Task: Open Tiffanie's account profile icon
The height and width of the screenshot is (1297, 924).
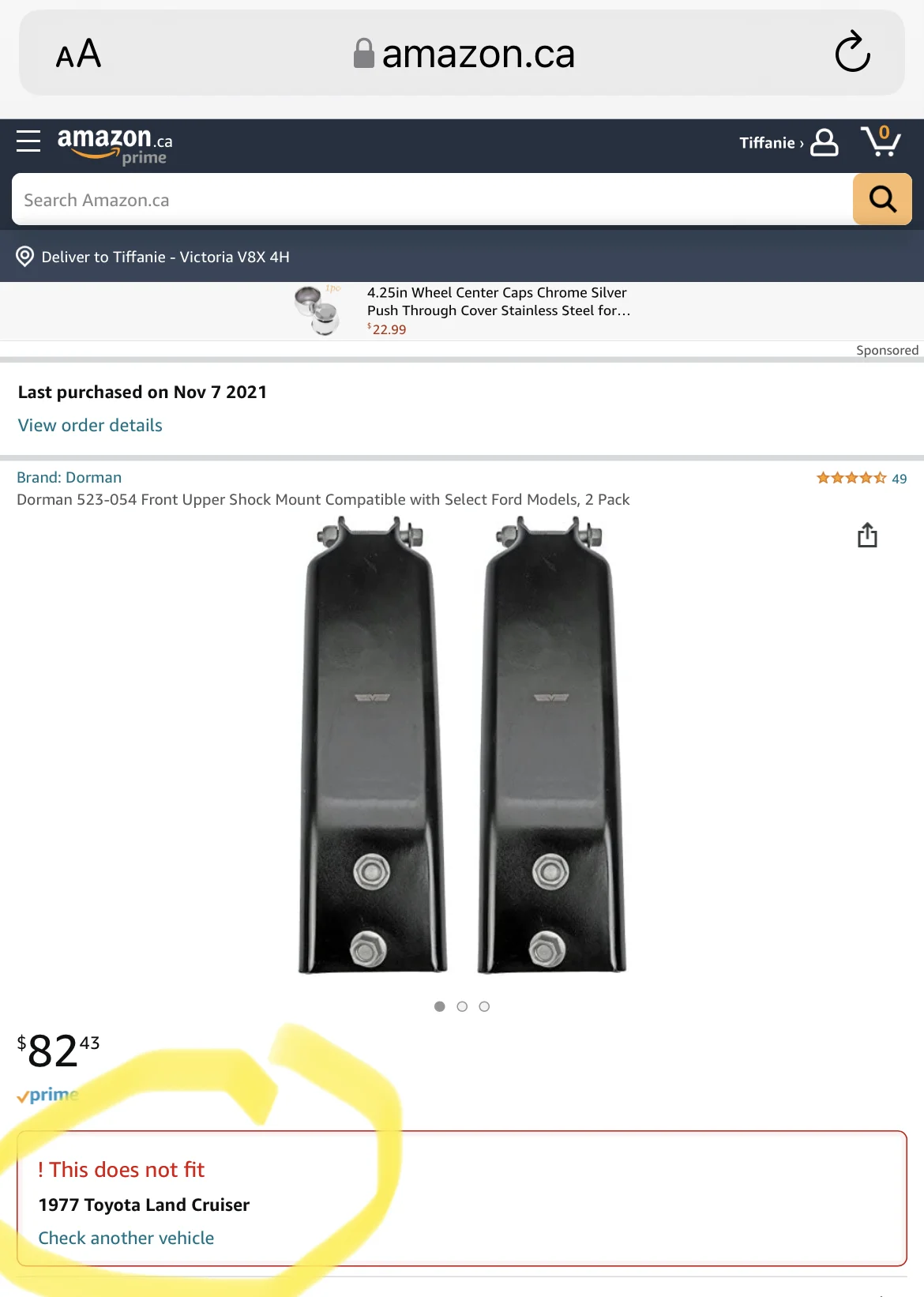Action: coord(824,142)
